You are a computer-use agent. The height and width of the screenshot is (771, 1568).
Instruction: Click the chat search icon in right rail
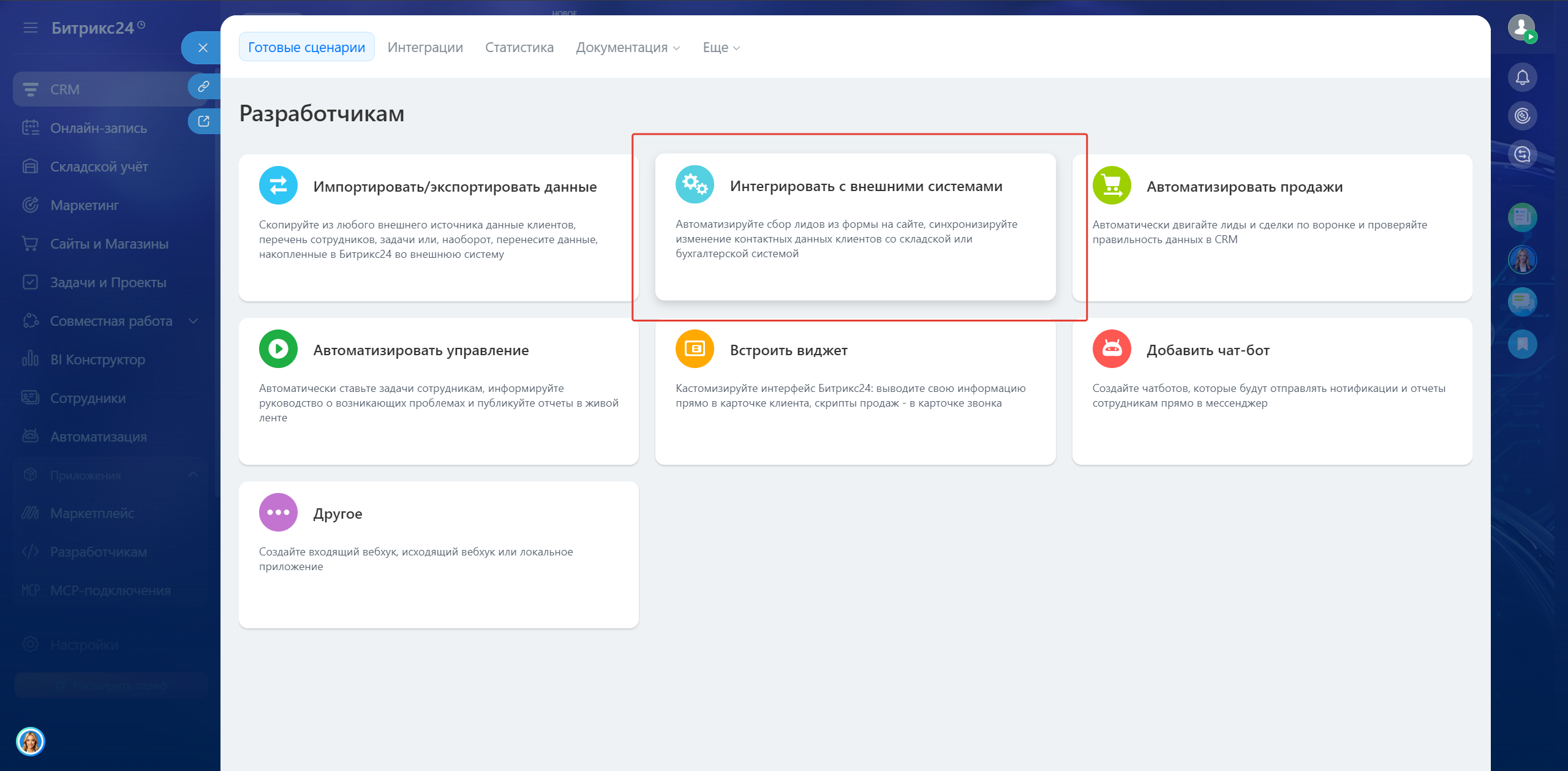pyautogui.click(x=1522, y=154)
